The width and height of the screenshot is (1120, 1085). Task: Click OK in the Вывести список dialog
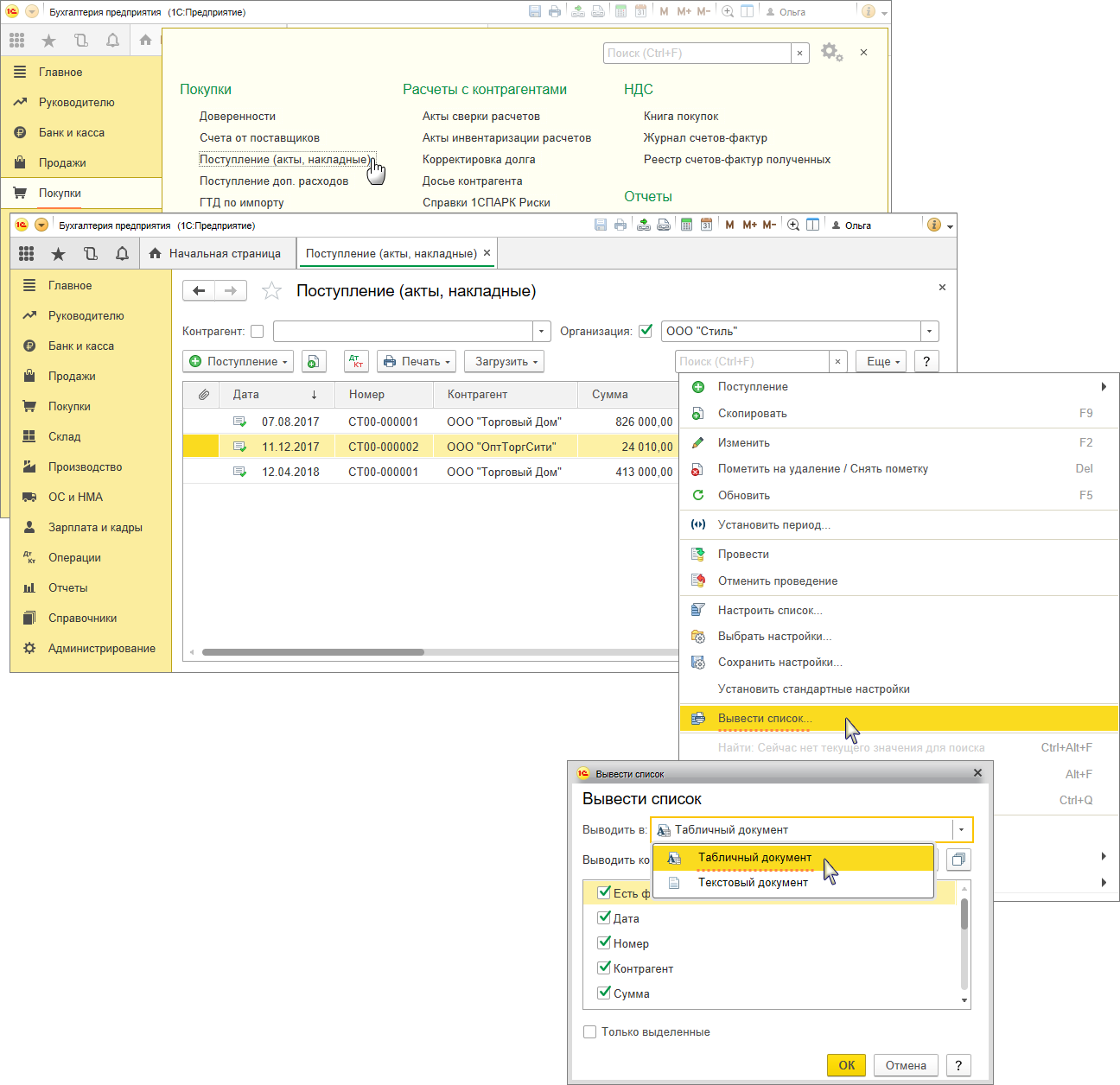(x=846, y=1065)
